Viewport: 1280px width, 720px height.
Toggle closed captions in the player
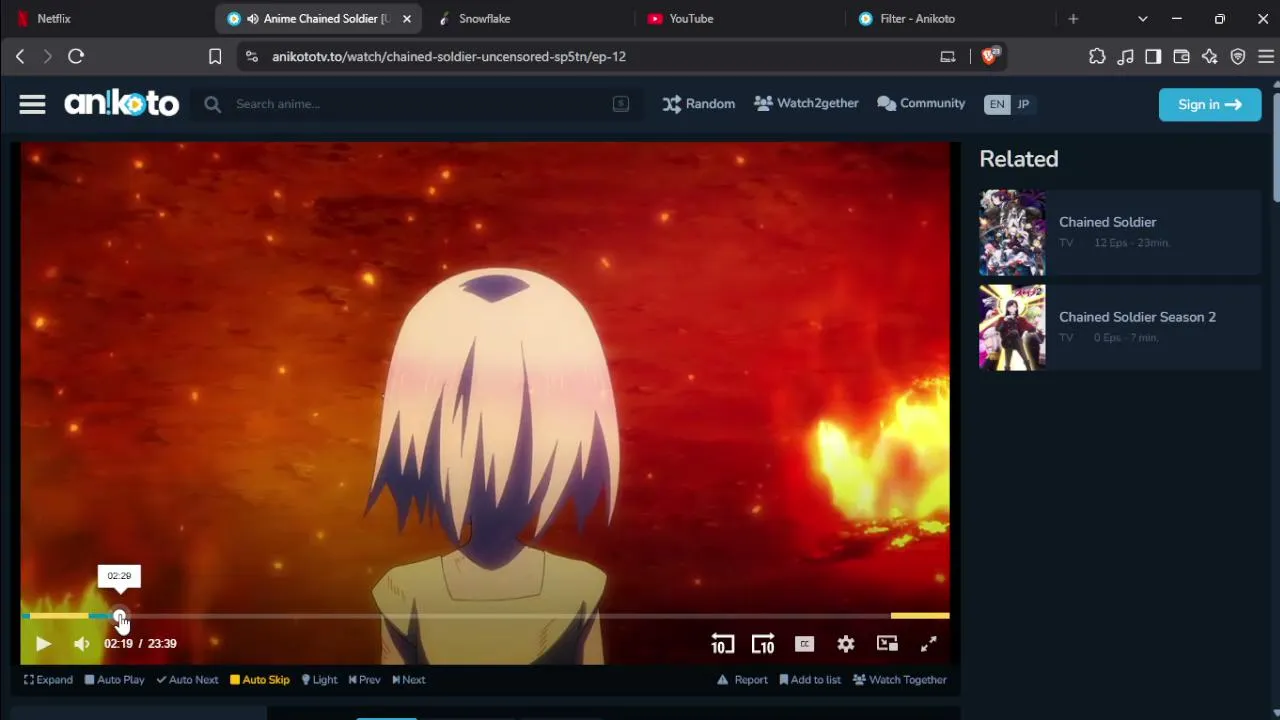pos(805,644)
